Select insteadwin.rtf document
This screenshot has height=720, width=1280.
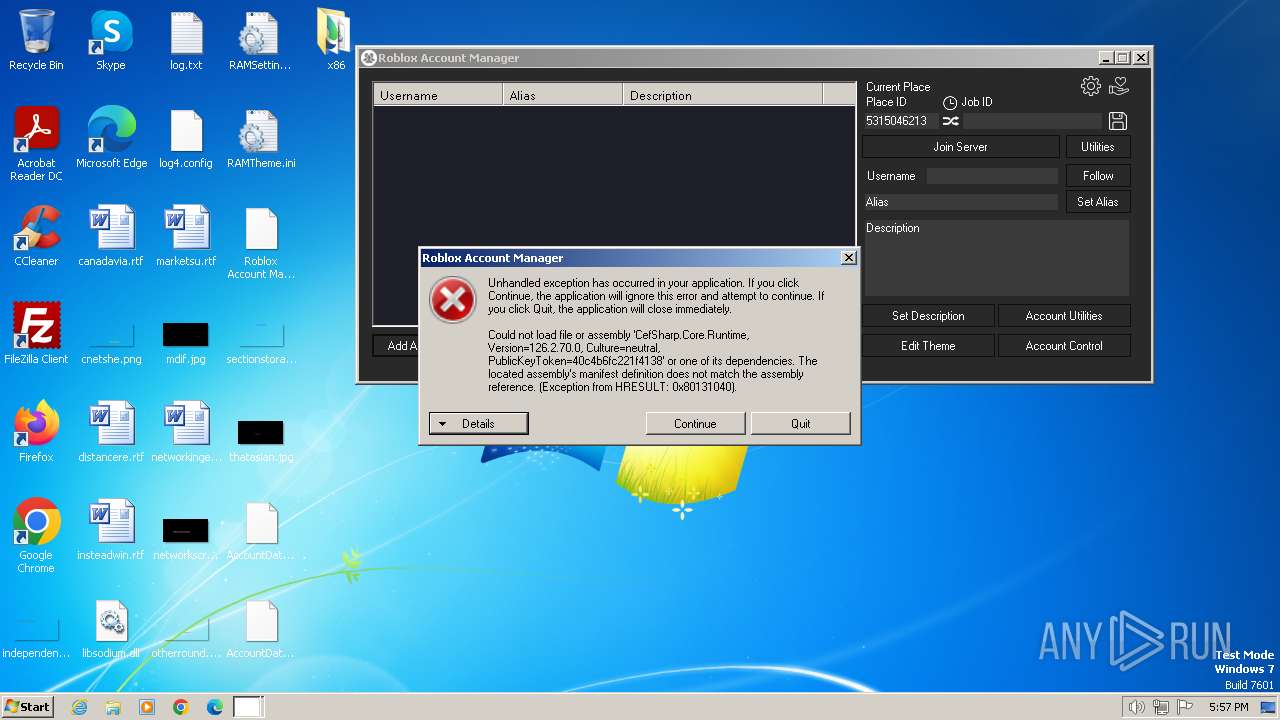111,531
